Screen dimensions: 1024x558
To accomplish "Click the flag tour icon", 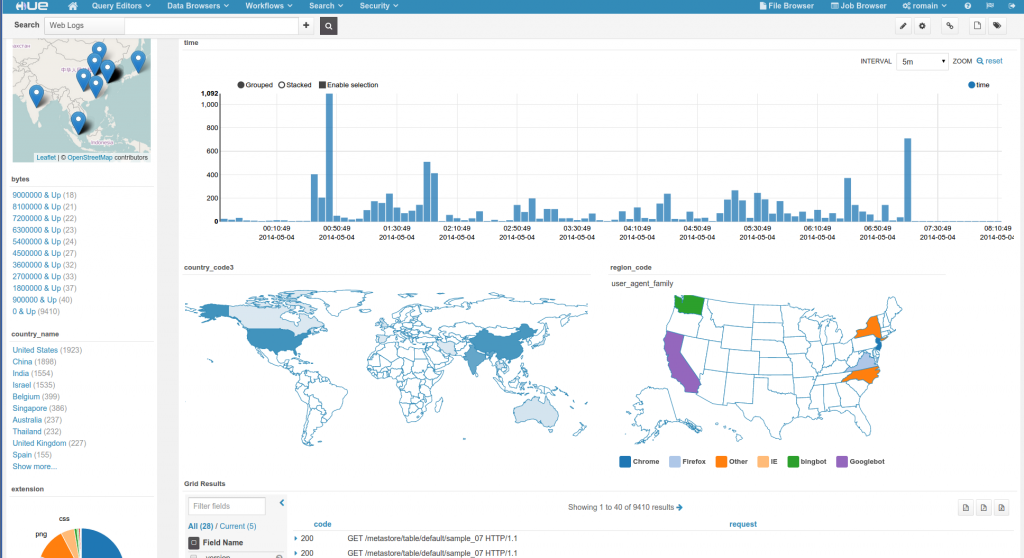I will tap(990, 6).
